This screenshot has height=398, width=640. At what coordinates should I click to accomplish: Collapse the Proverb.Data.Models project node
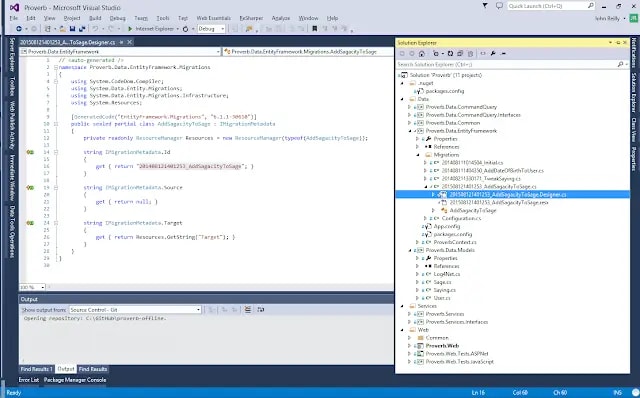(x=410, y=250)
